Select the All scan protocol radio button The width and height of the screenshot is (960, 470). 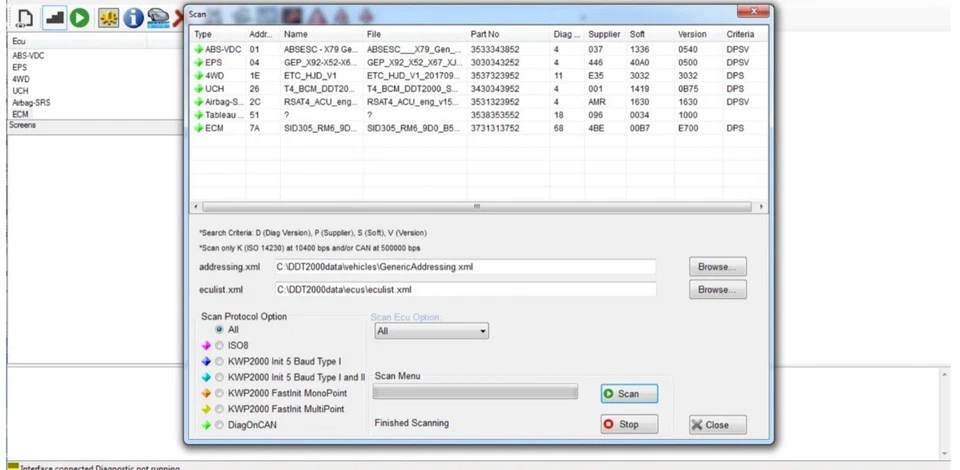click(219, 329)
